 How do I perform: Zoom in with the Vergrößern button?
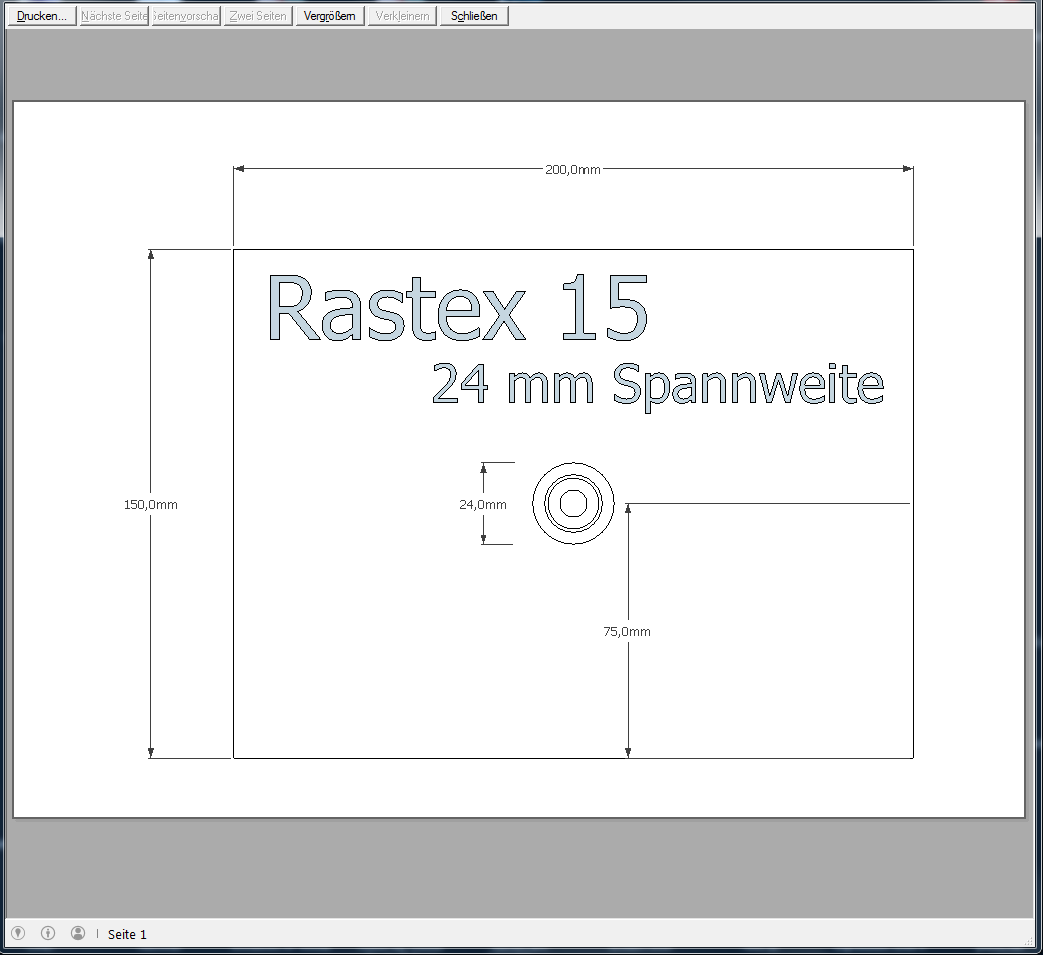(x=329, y=16)
